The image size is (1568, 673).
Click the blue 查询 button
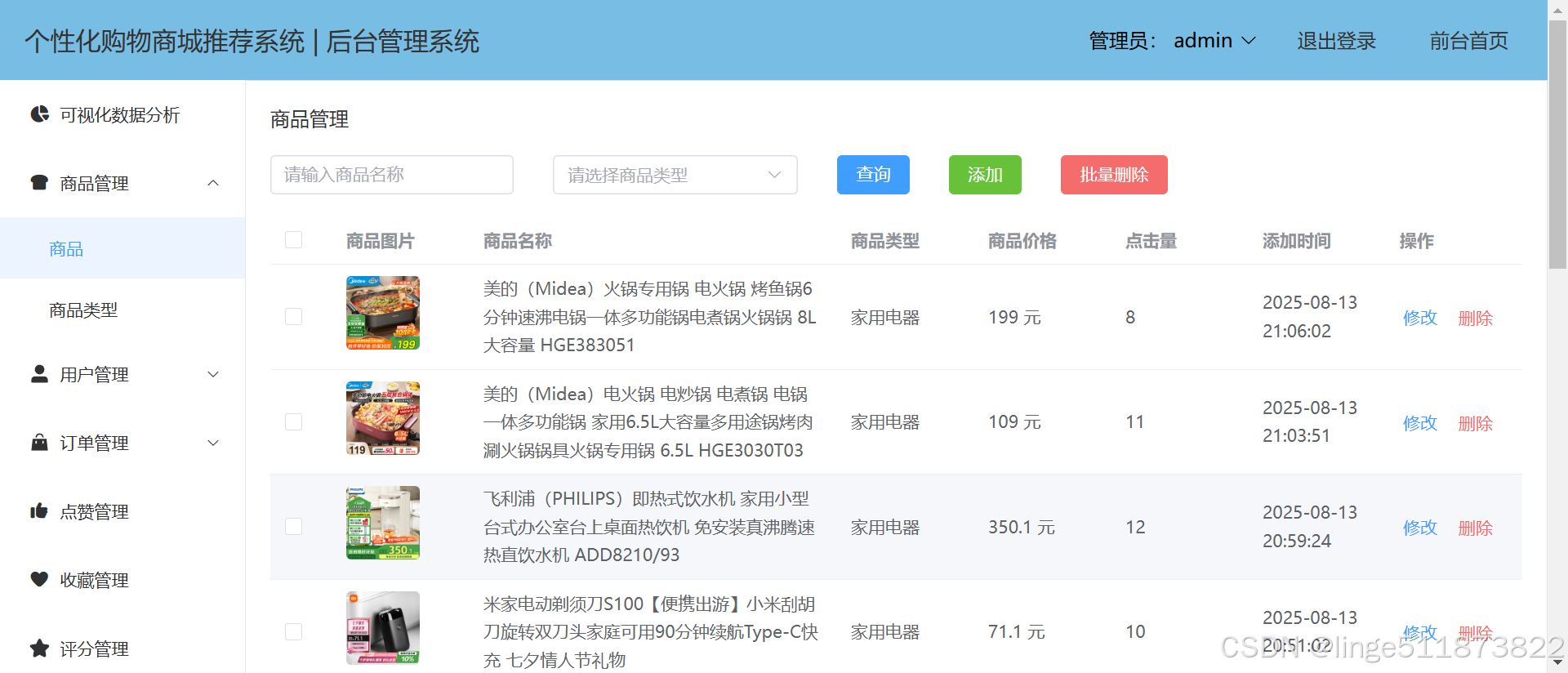(873, 175)
